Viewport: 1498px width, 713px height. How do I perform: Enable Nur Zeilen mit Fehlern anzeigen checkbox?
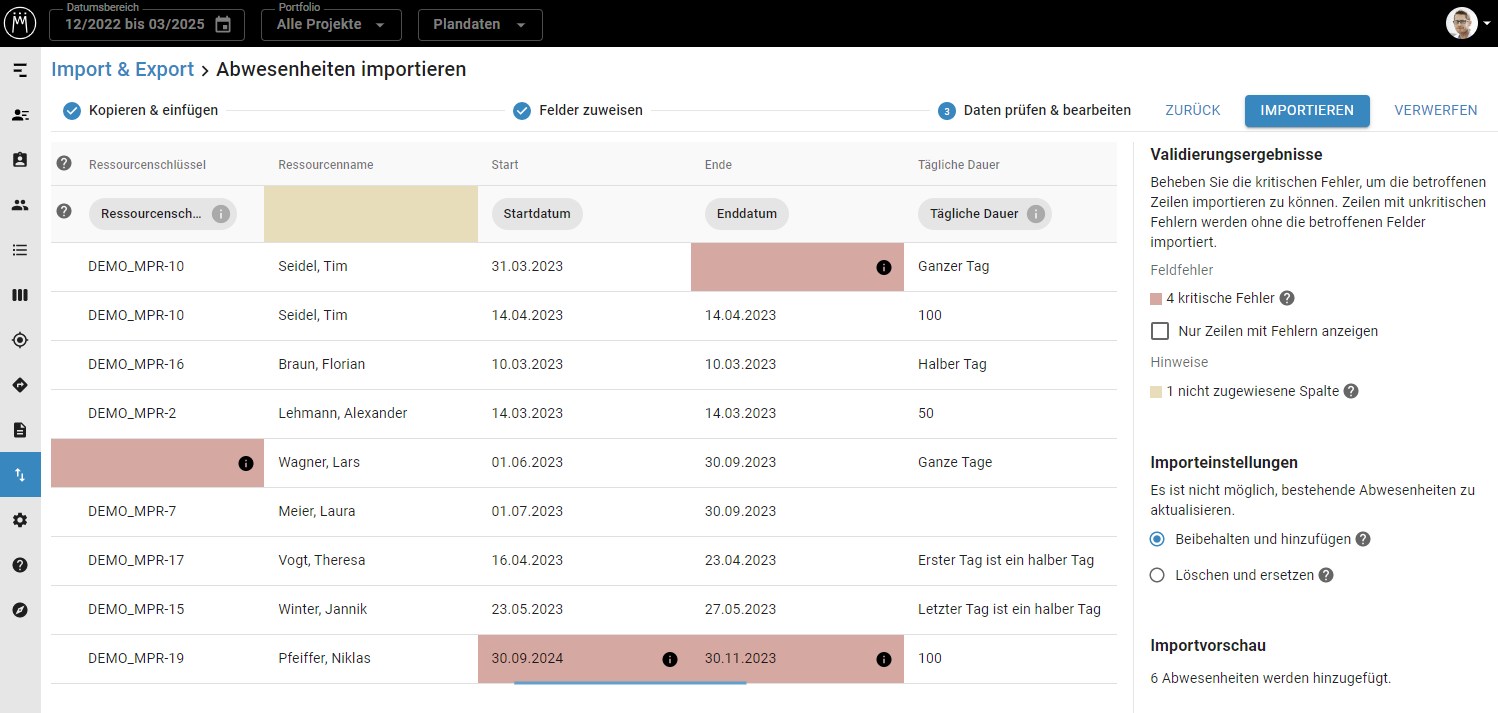(x=1160, y=331)
